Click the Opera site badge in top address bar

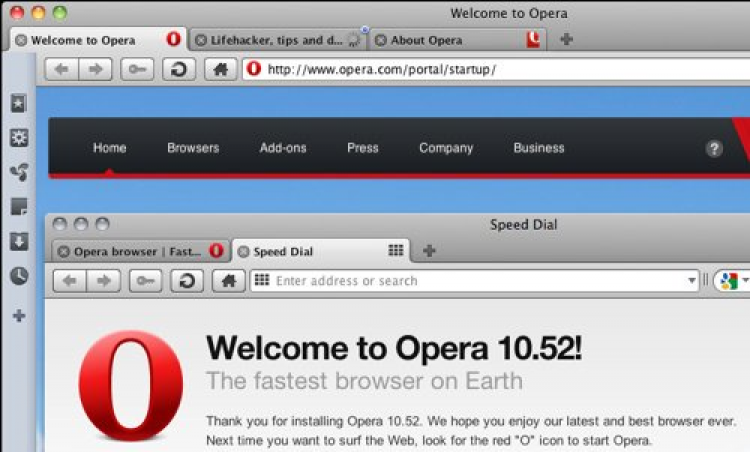pos(254,68)
